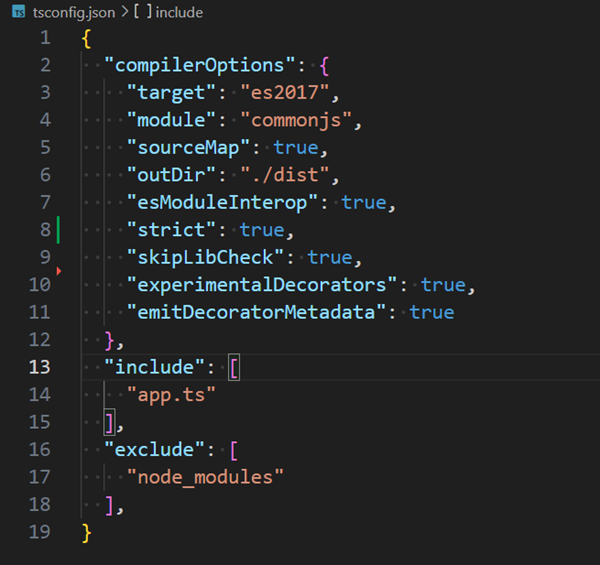The height and width of the screenshot is (565, 600).
Task: Click the "emitDecoratorMetadata" key
Action: 256,313
